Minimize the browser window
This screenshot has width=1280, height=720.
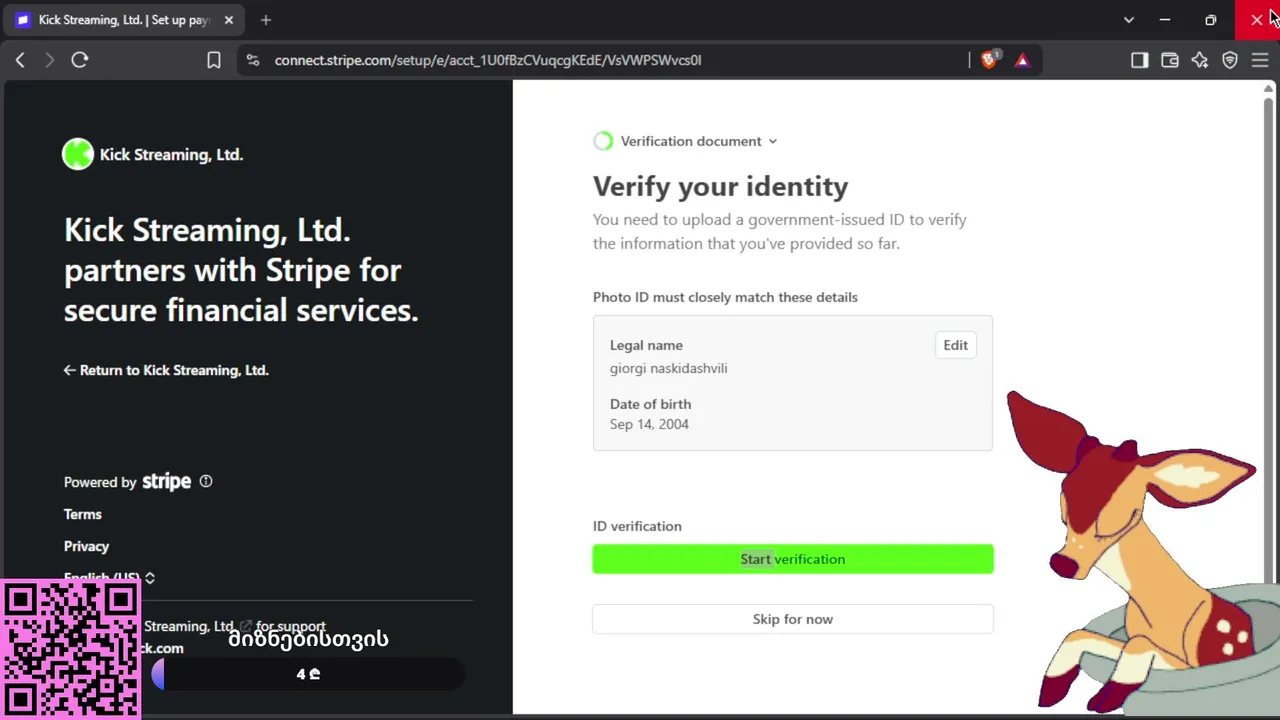(x=1165, y=20)
